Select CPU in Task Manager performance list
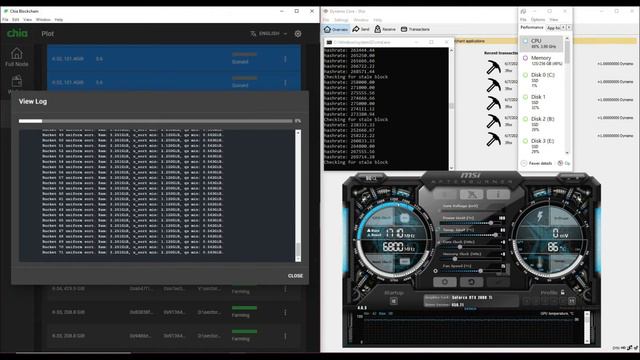The width and height of the screenshot is (640, 360). 541,43
